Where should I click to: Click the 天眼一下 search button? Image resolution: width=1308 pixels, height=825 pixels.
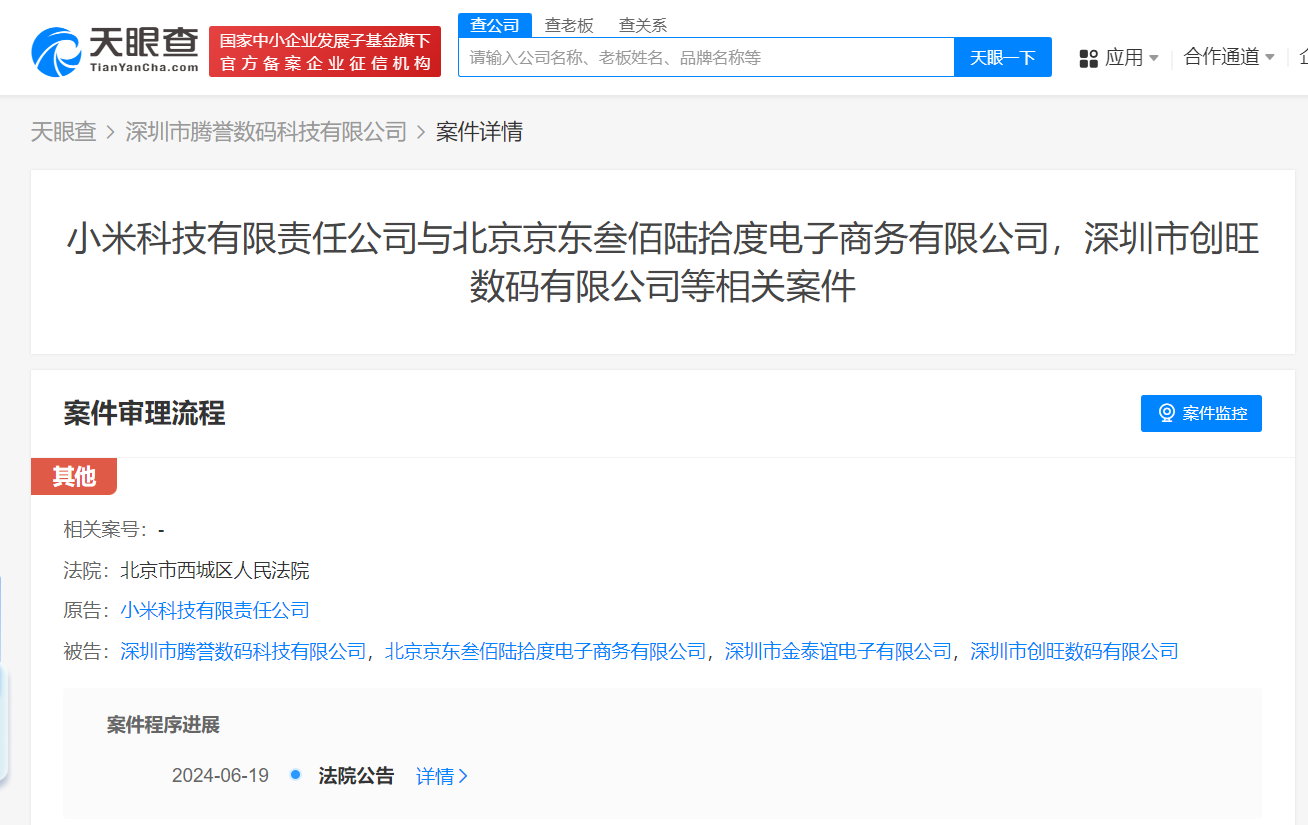[x=1002, y=57]
